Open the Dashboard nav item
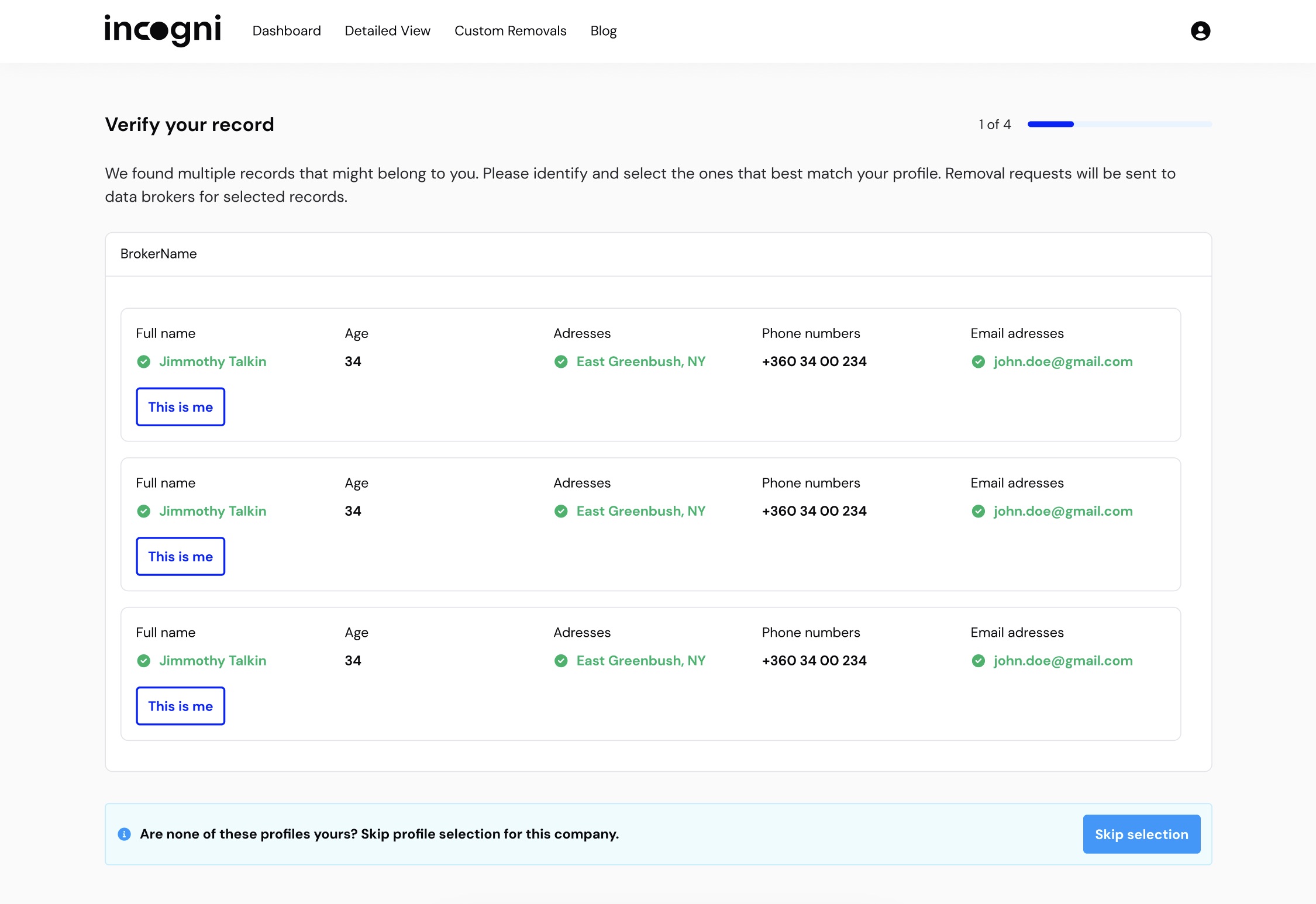Screen dimensions: 1316x904 [287, 31]
